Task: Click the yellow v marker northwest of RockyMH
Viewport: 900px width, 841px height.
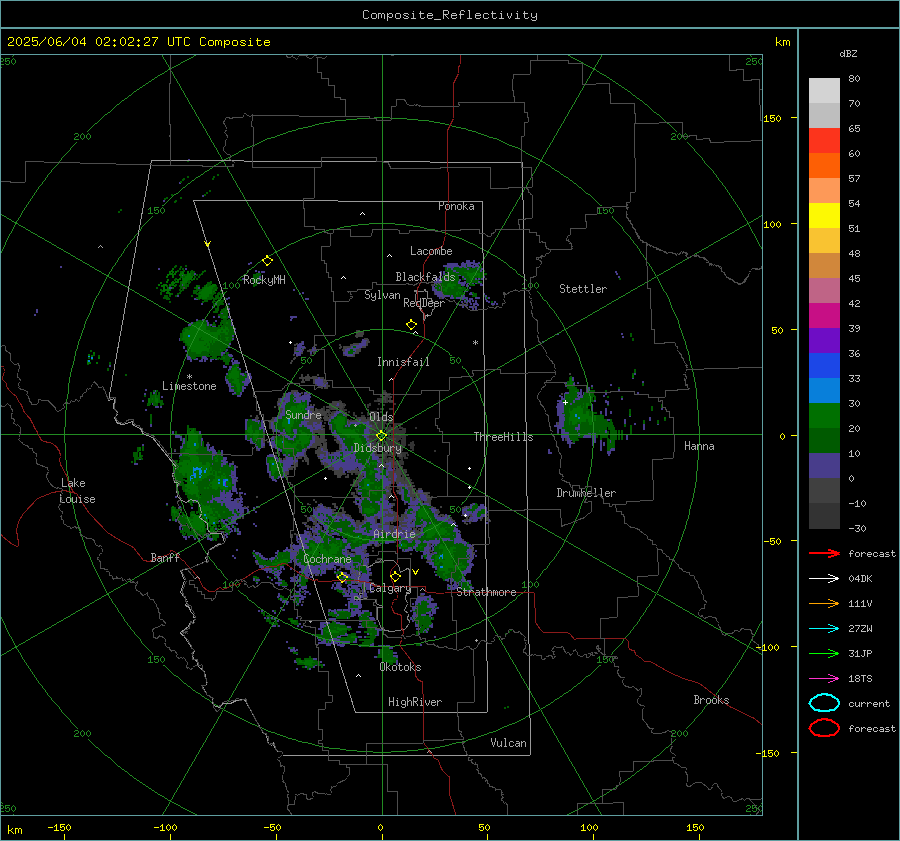Action: tap(208, 244)
